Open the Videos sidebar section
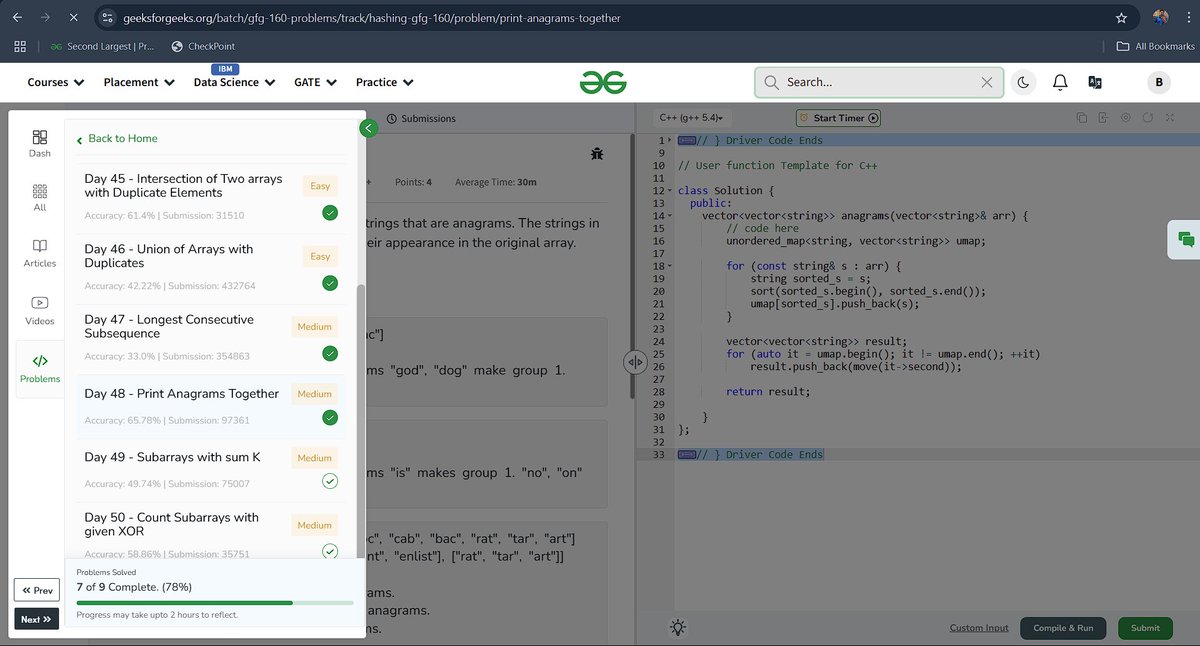 click(x=40, y=310)
